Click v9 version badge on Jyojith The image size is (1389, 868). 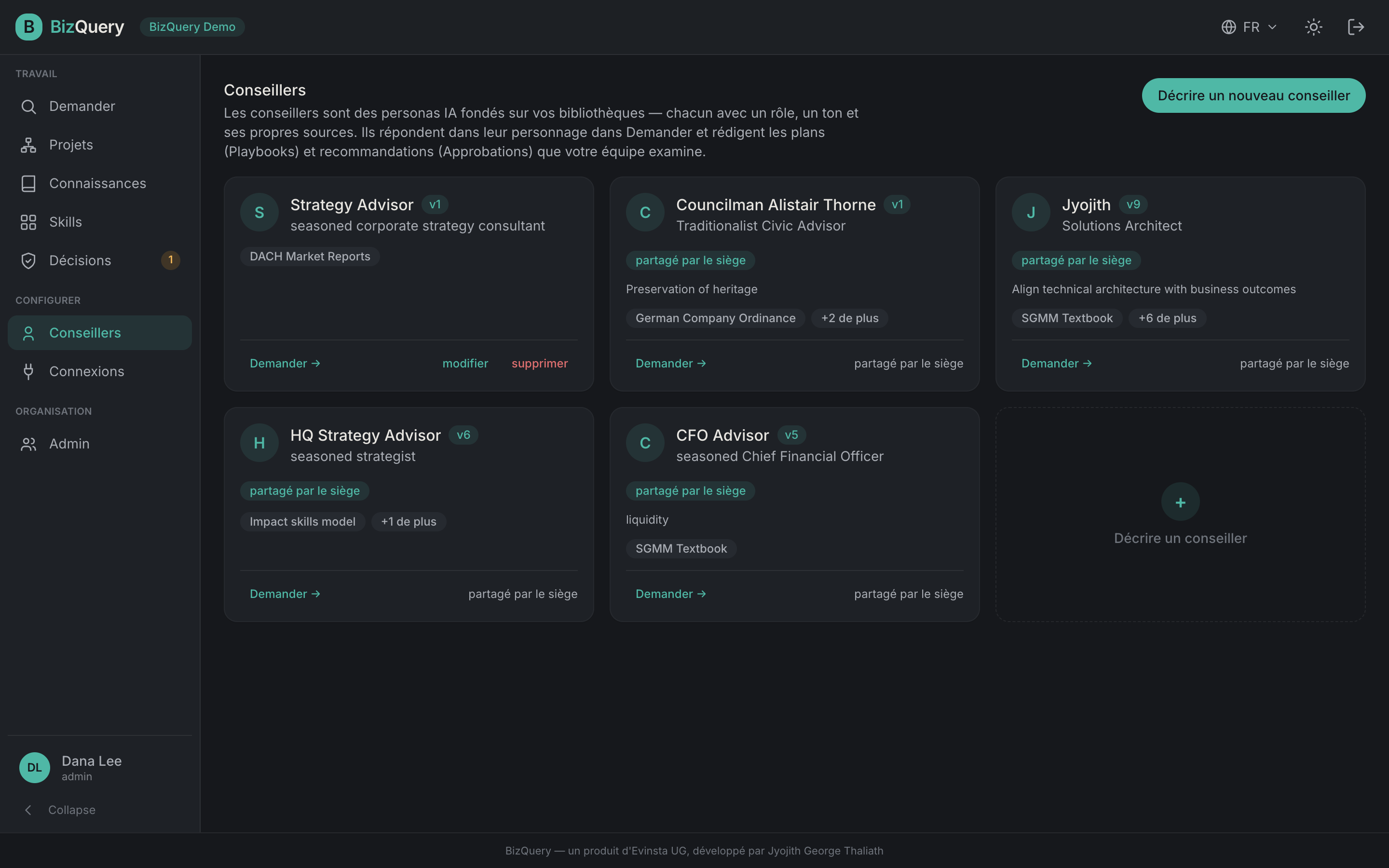tap(1133, 204)
